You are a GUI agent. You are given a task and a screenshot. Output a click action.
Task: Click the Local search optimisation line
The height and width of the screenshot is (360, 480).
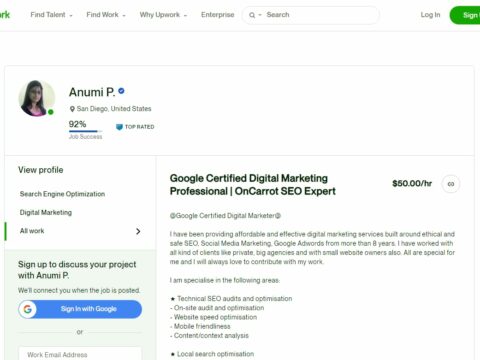(x=212, y=354)
